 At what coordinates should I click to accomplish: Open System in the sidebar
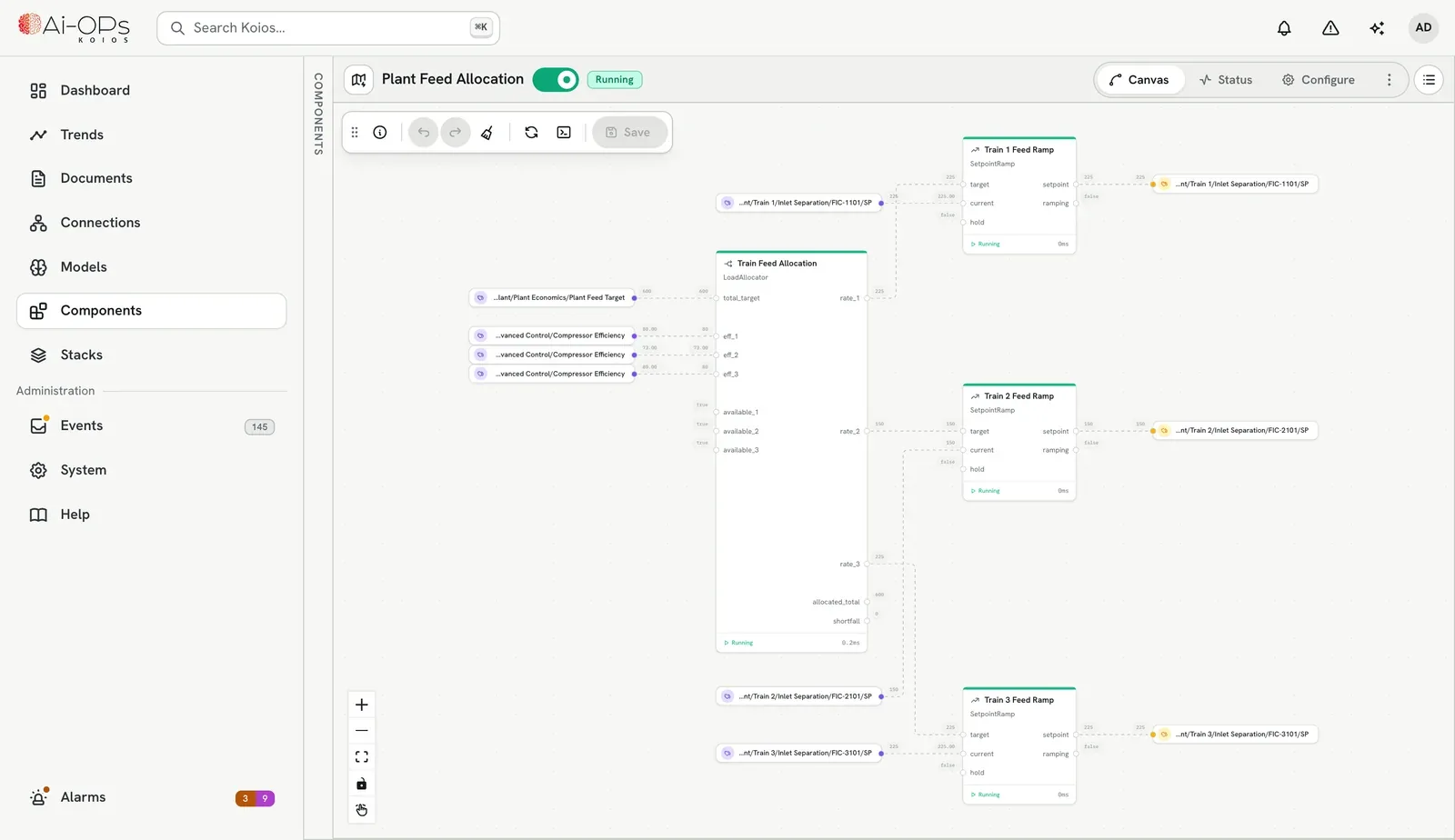click(151, 470)
